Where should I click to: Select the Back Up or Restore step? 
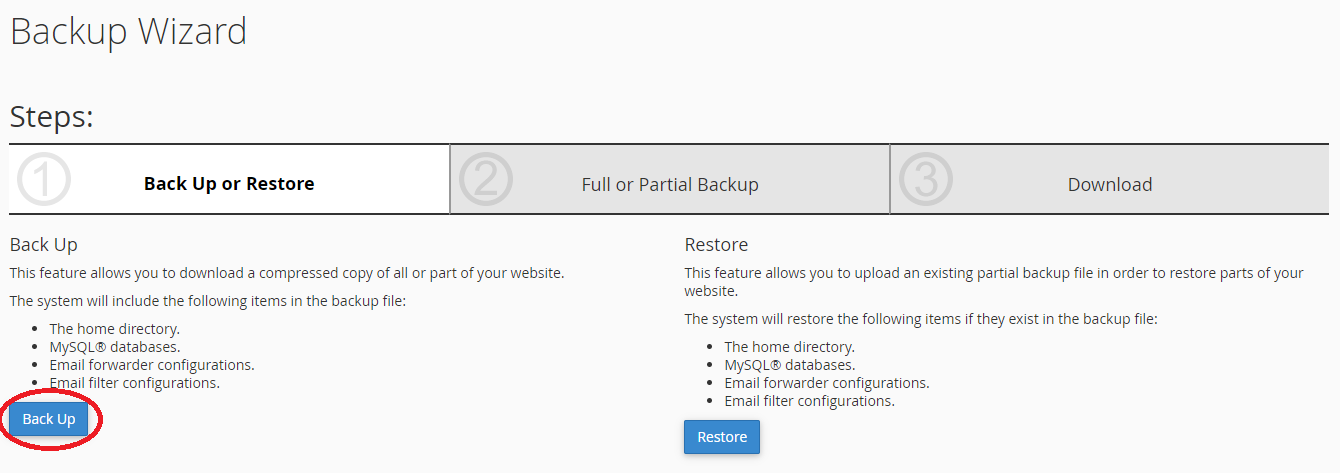point(229,184)
